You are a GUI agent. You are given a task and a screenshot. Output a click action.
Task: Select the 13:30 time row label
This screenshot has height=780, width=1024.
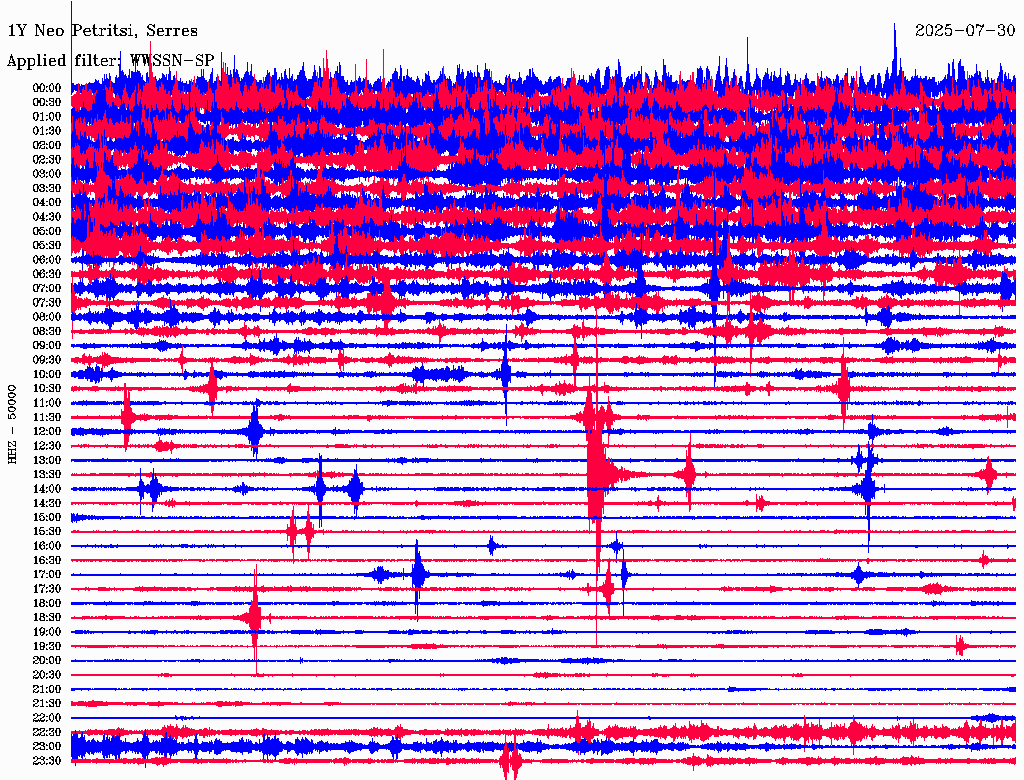(x=47, y=474)
